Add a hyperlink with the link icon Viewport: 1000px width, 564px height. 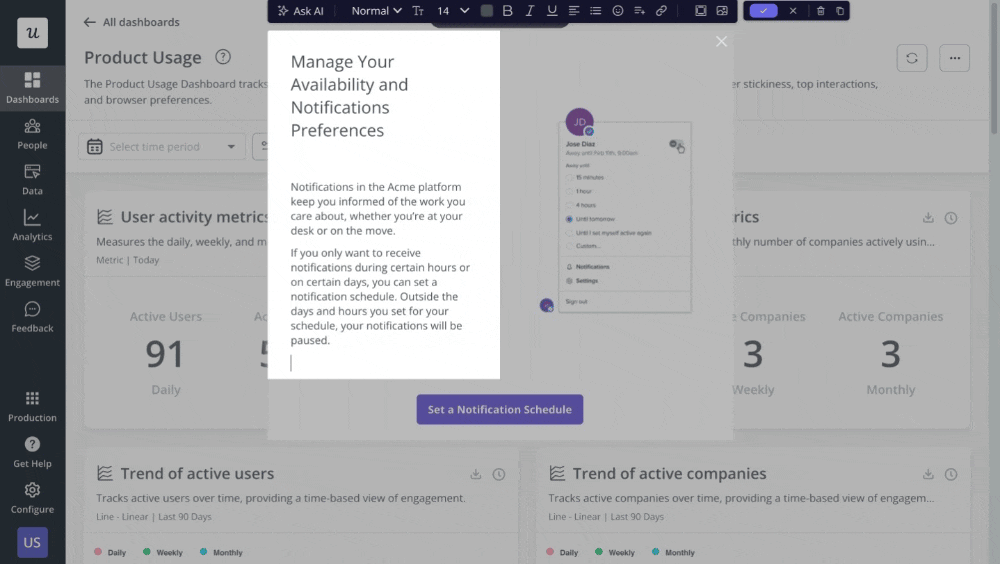tap(661, 11)
